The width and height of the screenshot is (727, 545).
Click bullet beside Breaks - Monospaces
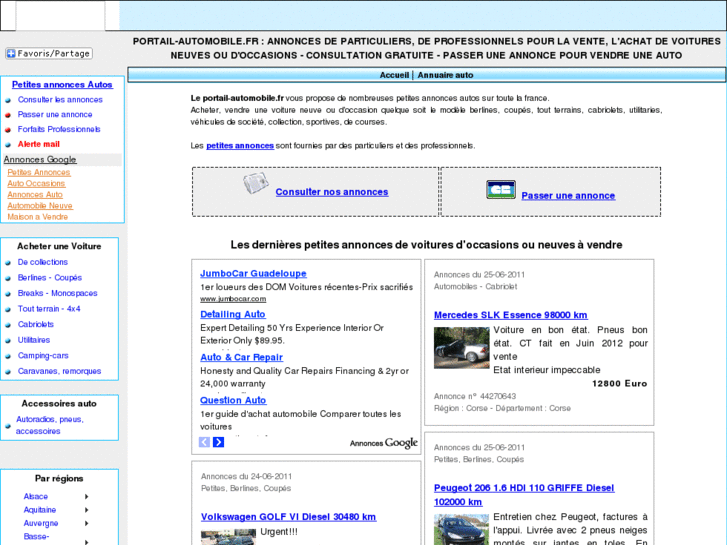click(8, 294)
